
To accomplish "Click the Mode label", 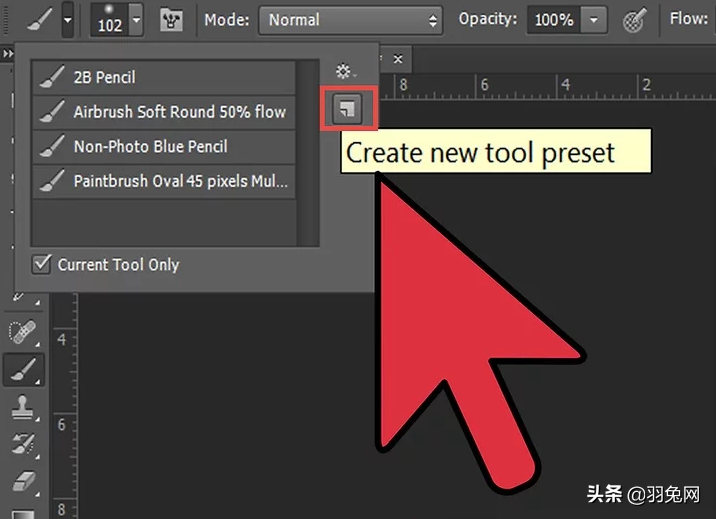I will pos(227,20).
